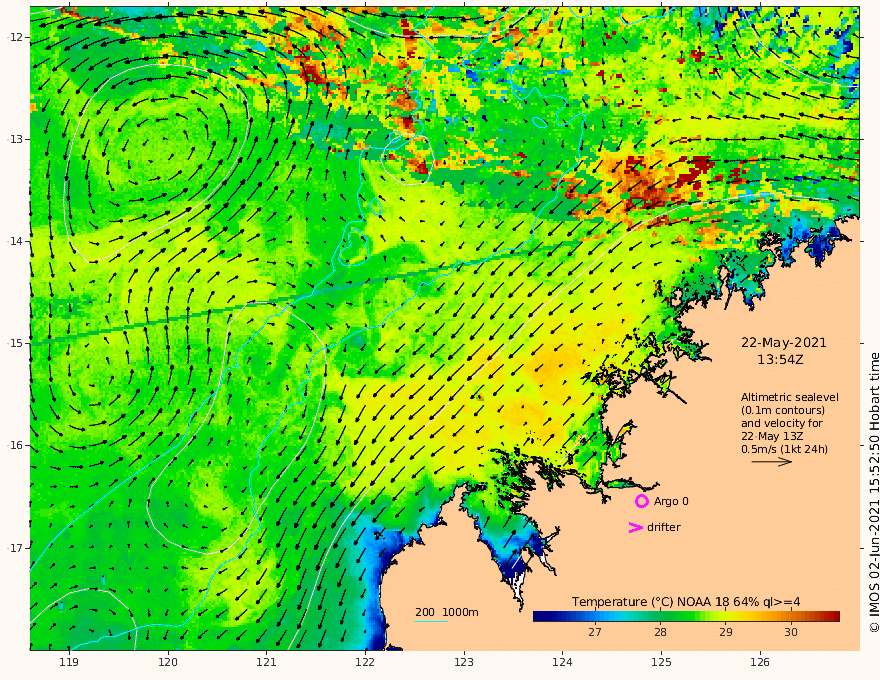
Task: Click the magenta drifter arrow legend icon
Action: click(635, 527)
